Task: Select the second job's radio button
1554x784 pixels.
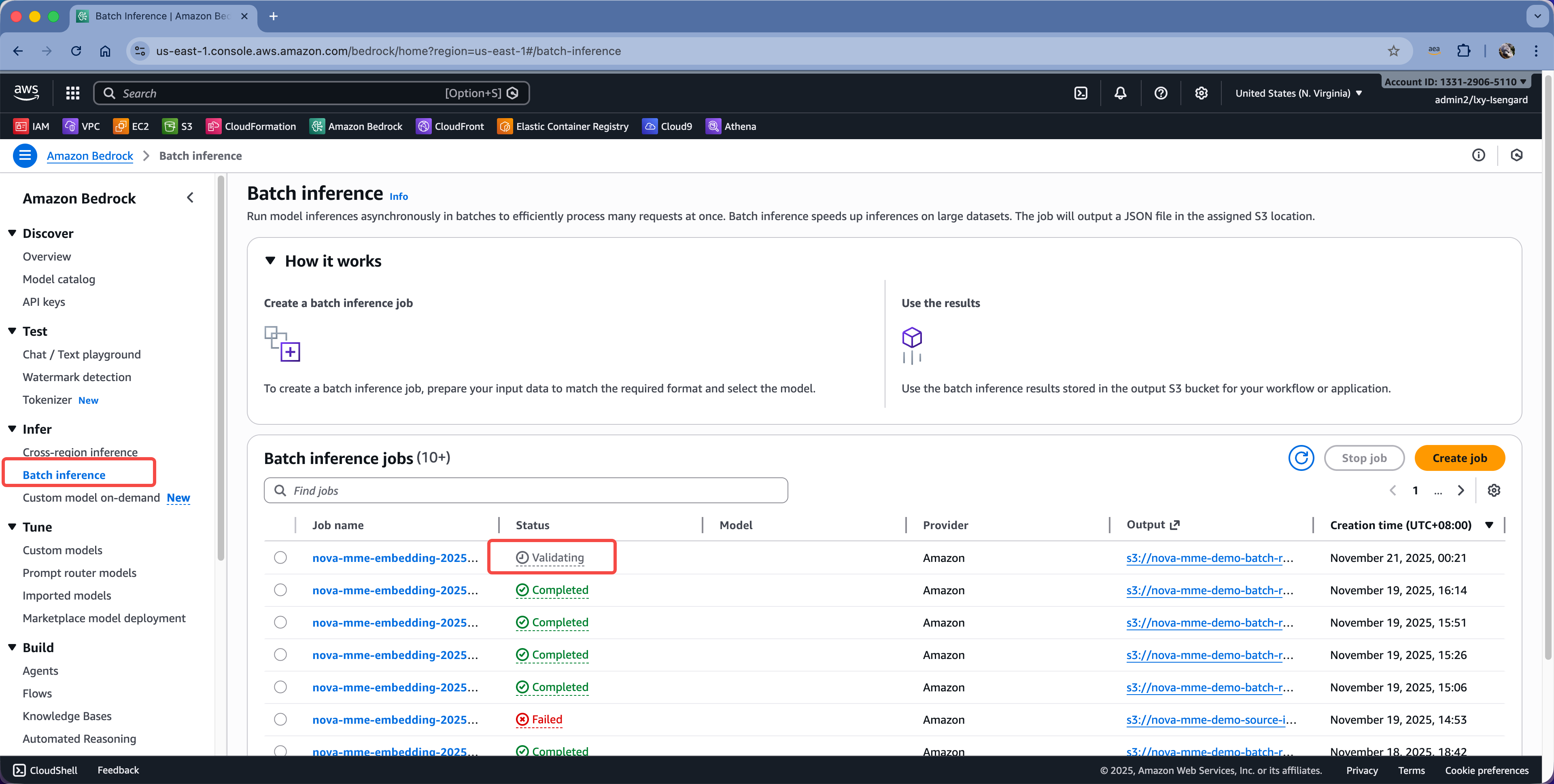Action: (x=280, y=590)
